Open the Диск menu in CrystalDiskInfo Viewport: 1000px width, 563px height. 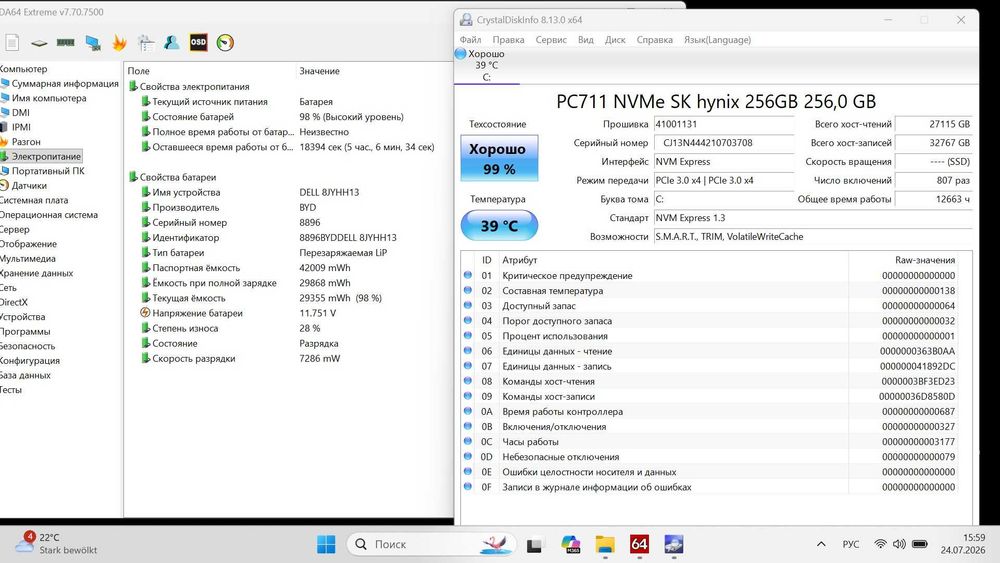(615, 40)
